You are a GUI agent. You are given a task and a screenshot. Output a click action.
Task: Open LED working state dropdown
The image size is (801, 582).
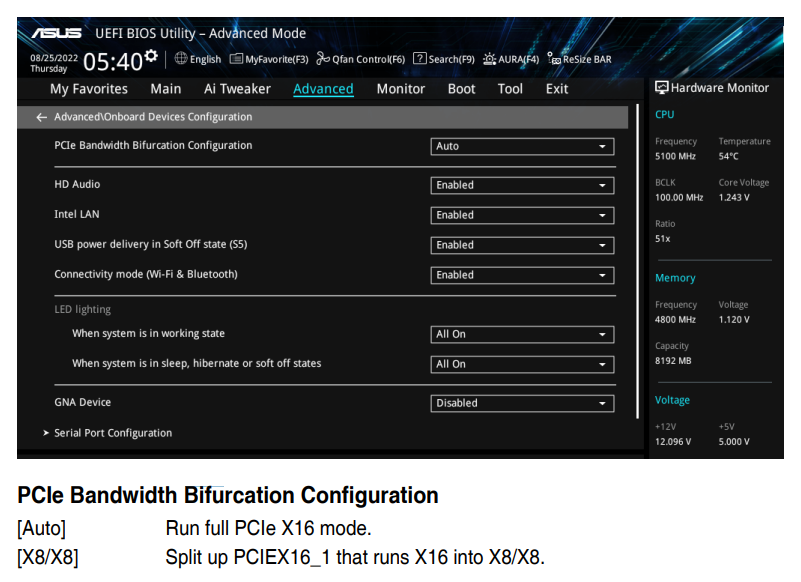tap(522, 335)
